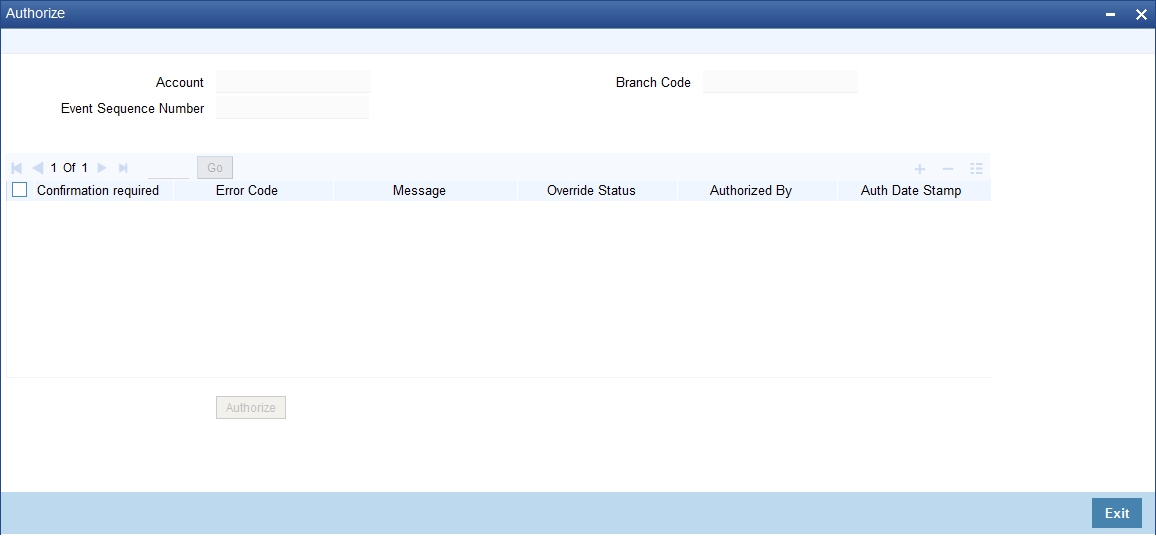Select the Error Code column header
1156x541 pixels.
247,190
